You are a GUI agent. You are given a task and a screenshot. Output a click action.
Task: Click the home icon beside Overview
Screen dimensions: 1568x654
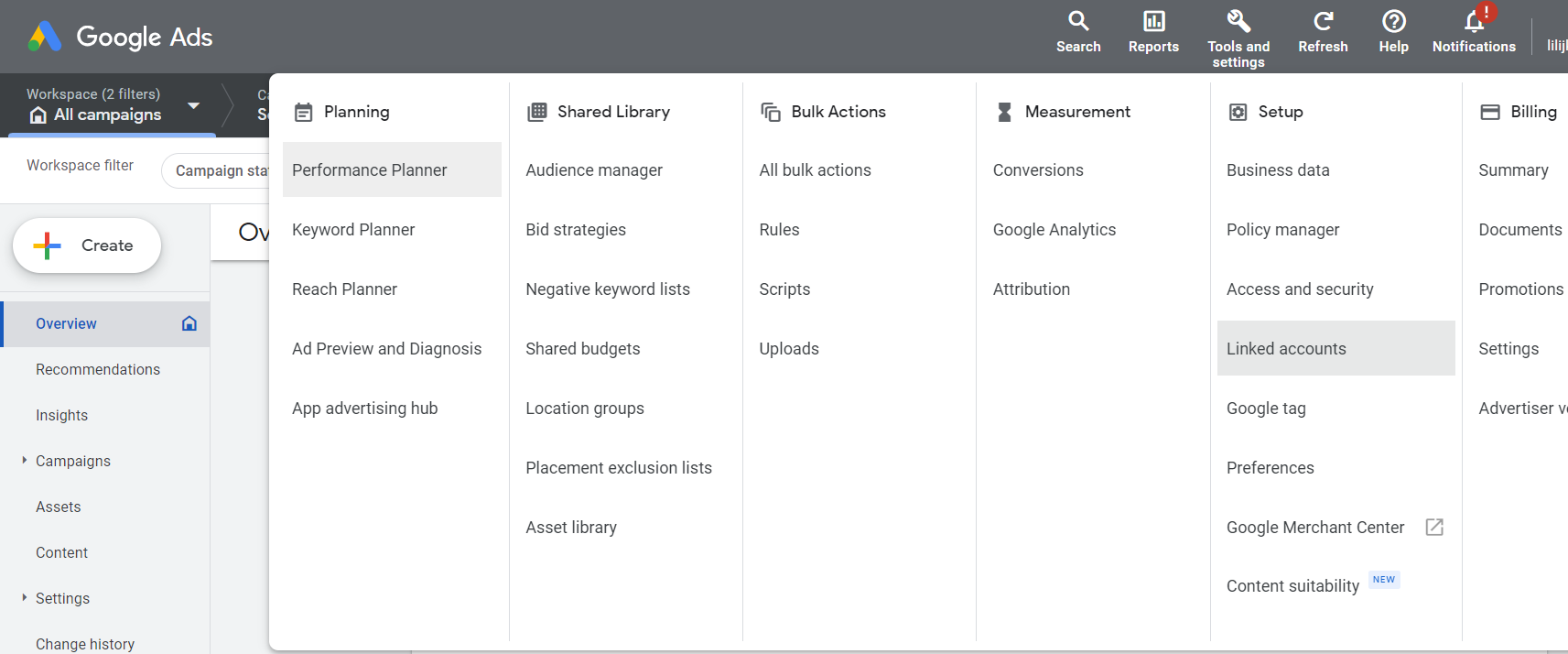[x=189, y=323]
